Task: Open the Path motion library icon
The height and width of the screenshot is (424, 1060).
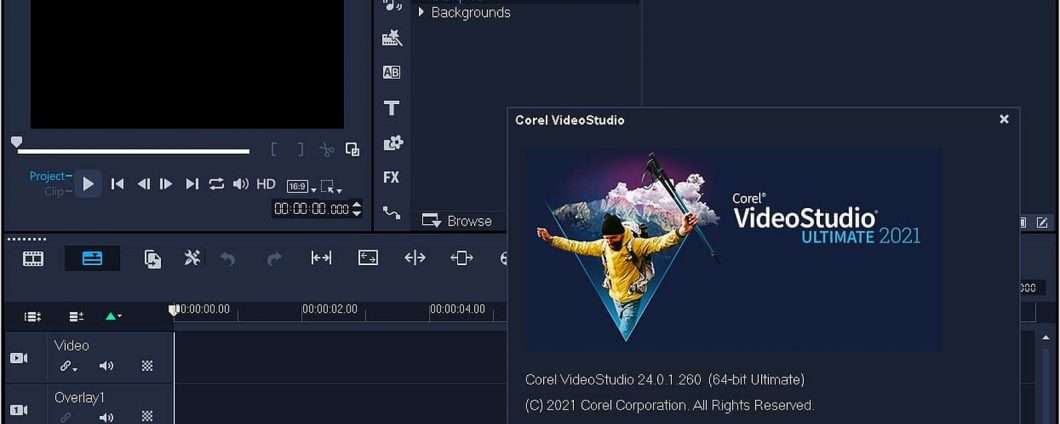Action: point(391,212)
